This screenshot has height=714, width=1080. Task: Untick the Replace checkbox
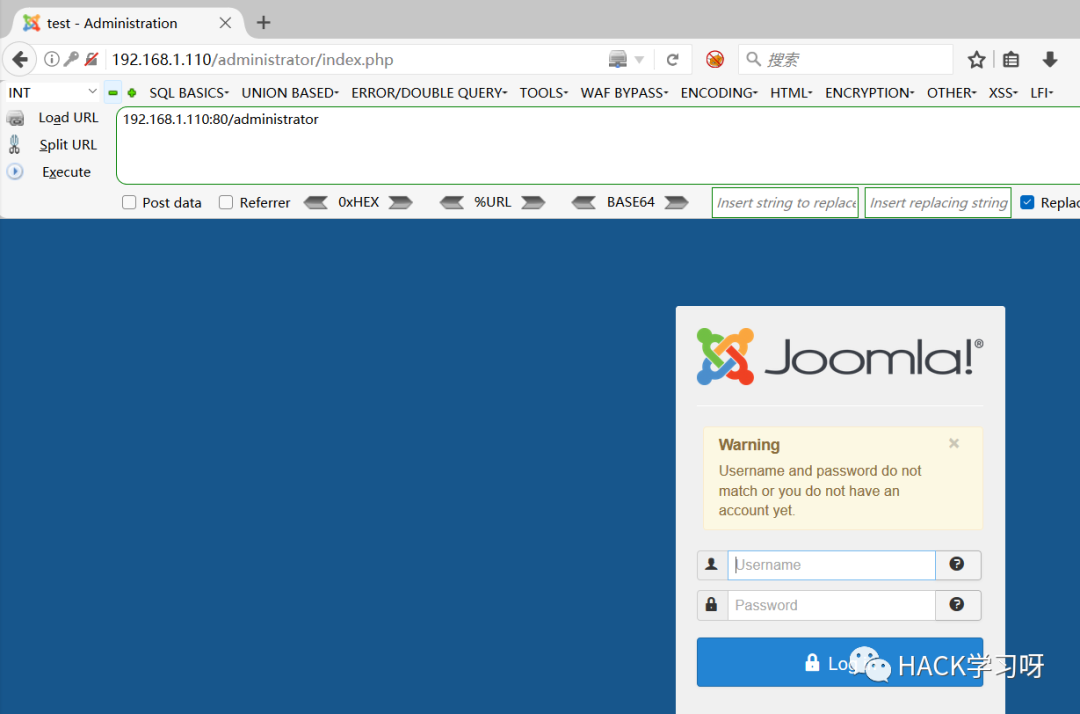coord(1027,202)
